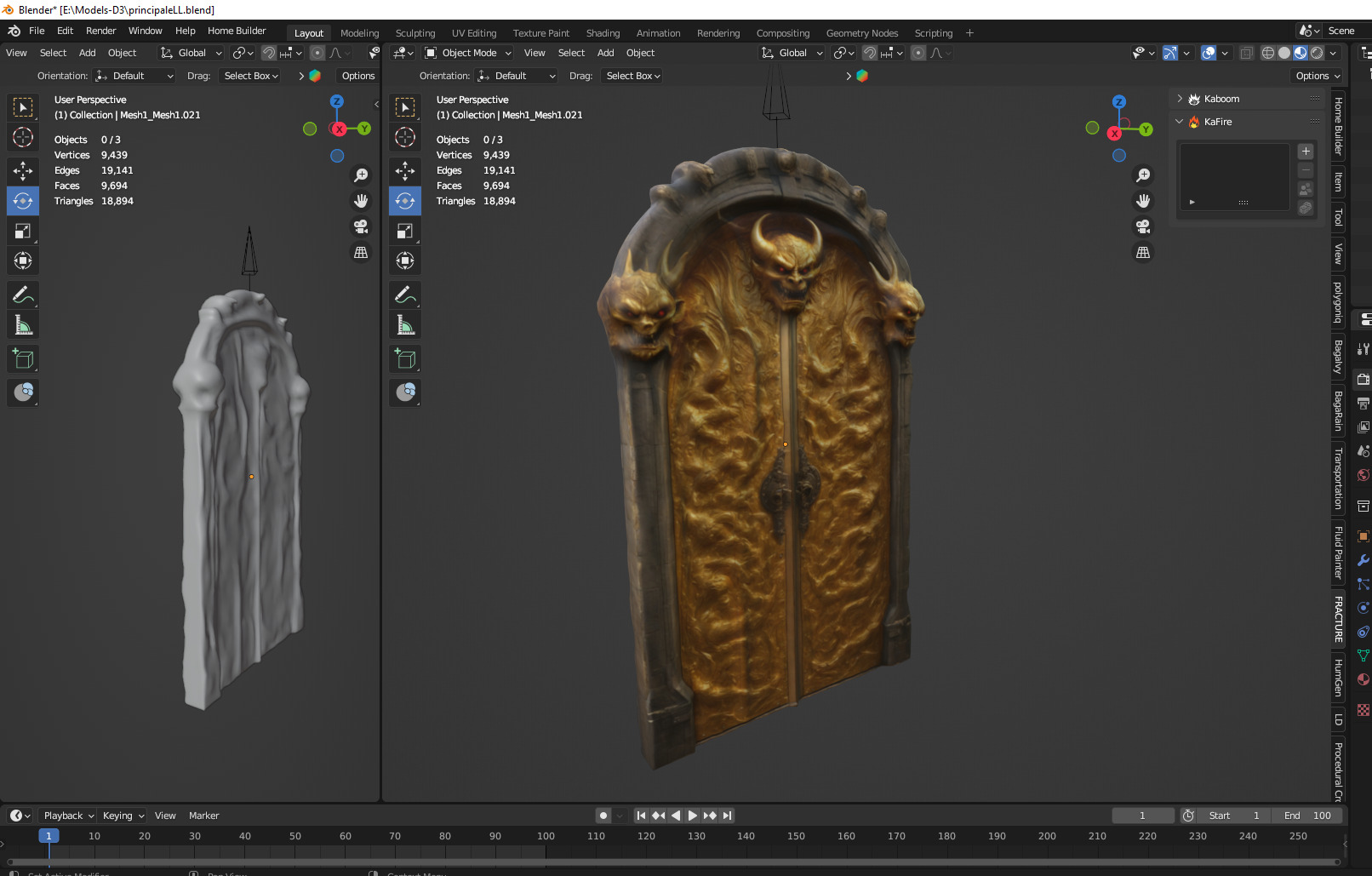Viewport: 1372px width, 876px height.
Task: Open the Render menu
Action: [x=100, y=31]
